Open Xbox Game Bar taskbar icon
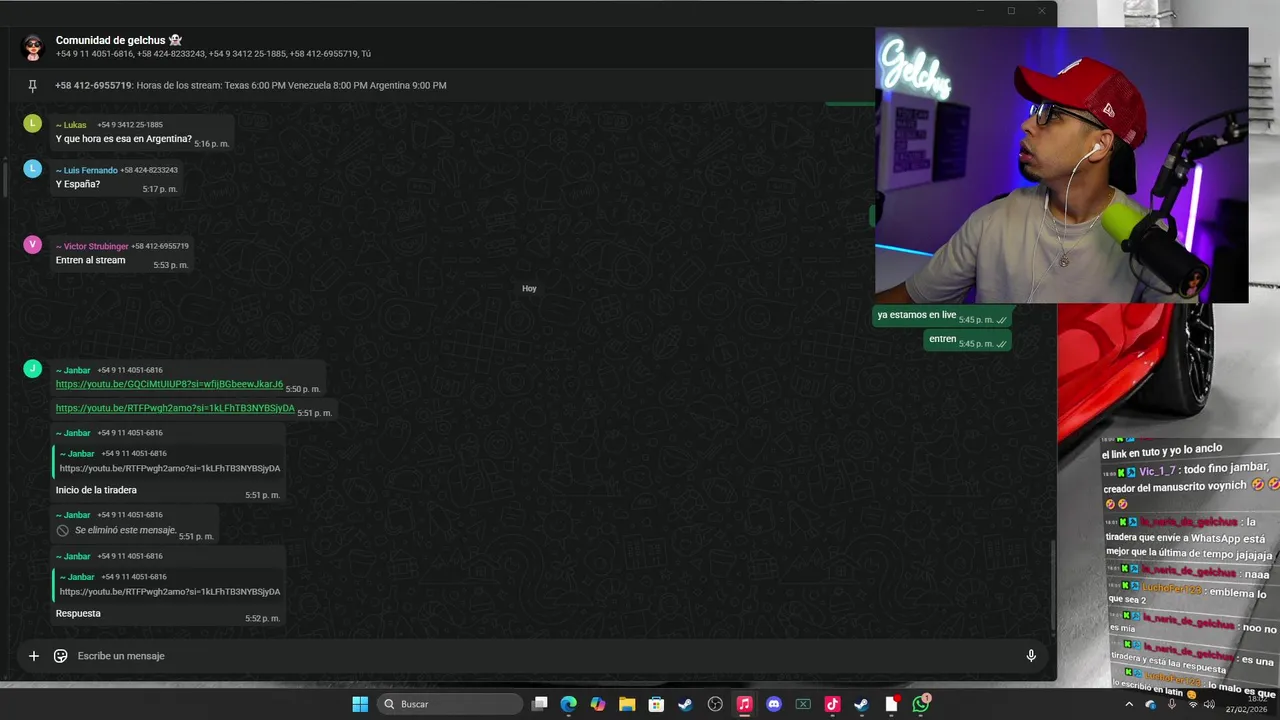 pyautogui.click(x=803, y=704)
